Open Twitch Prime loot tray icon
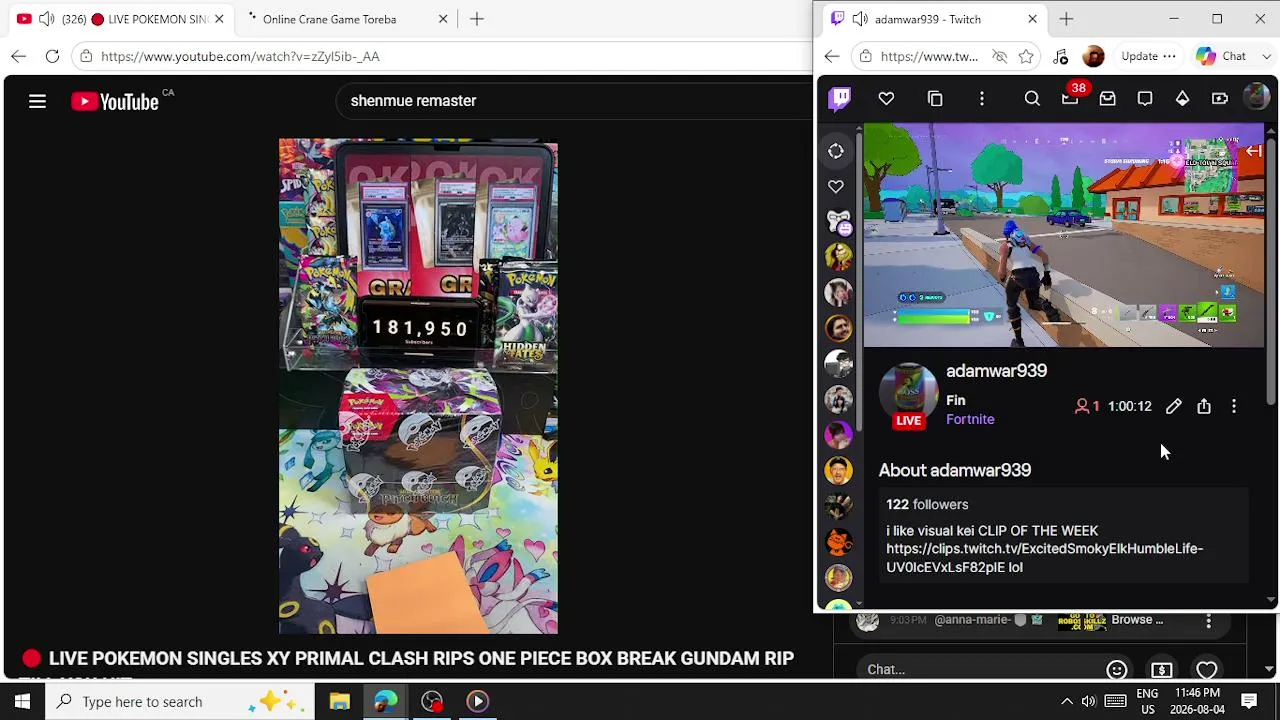The width and height of the screenshot is (1280, 720). 1108,99
